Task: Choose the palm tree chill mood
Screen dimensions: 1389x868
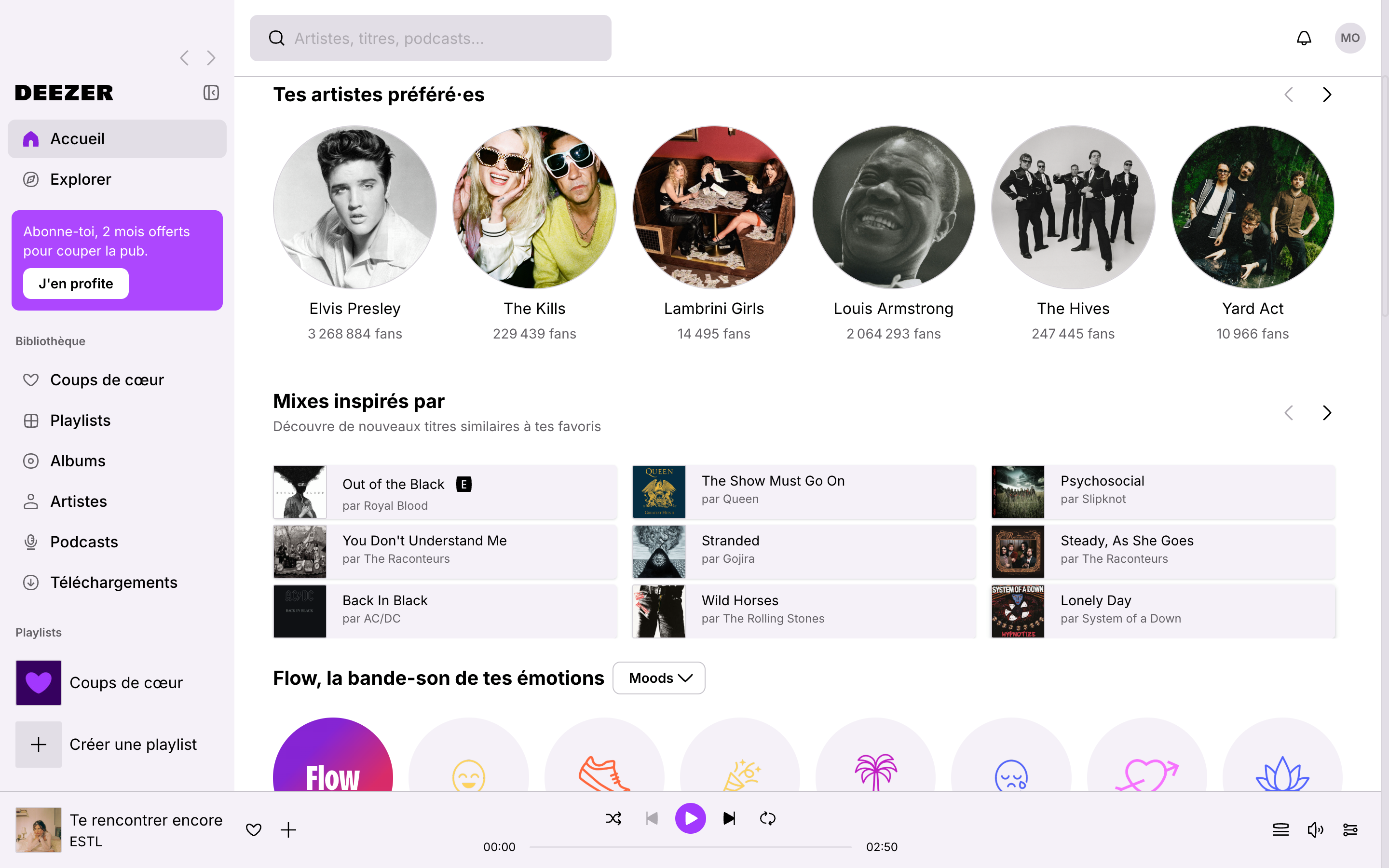Action: 875,755
